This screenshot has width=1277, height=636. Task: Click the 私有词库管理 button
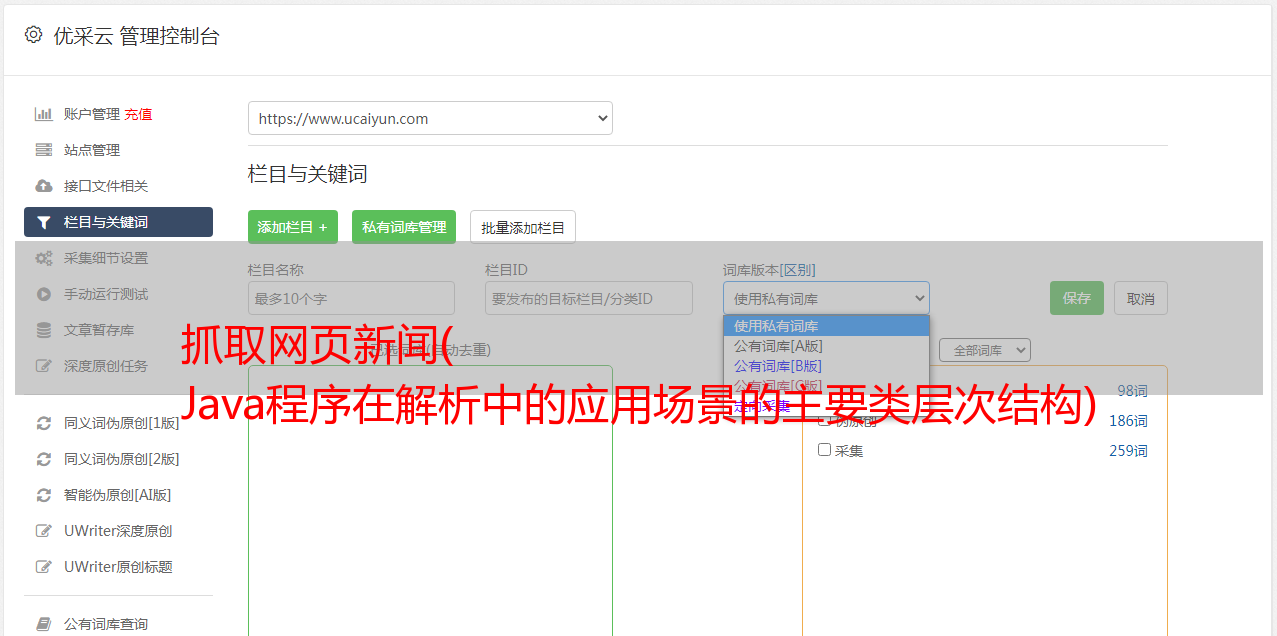point(404,227)
